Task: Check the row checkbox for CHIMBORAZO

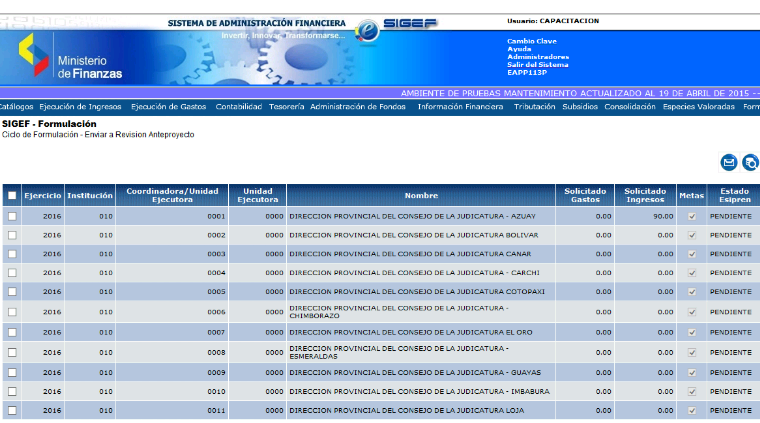Action: 12,312
